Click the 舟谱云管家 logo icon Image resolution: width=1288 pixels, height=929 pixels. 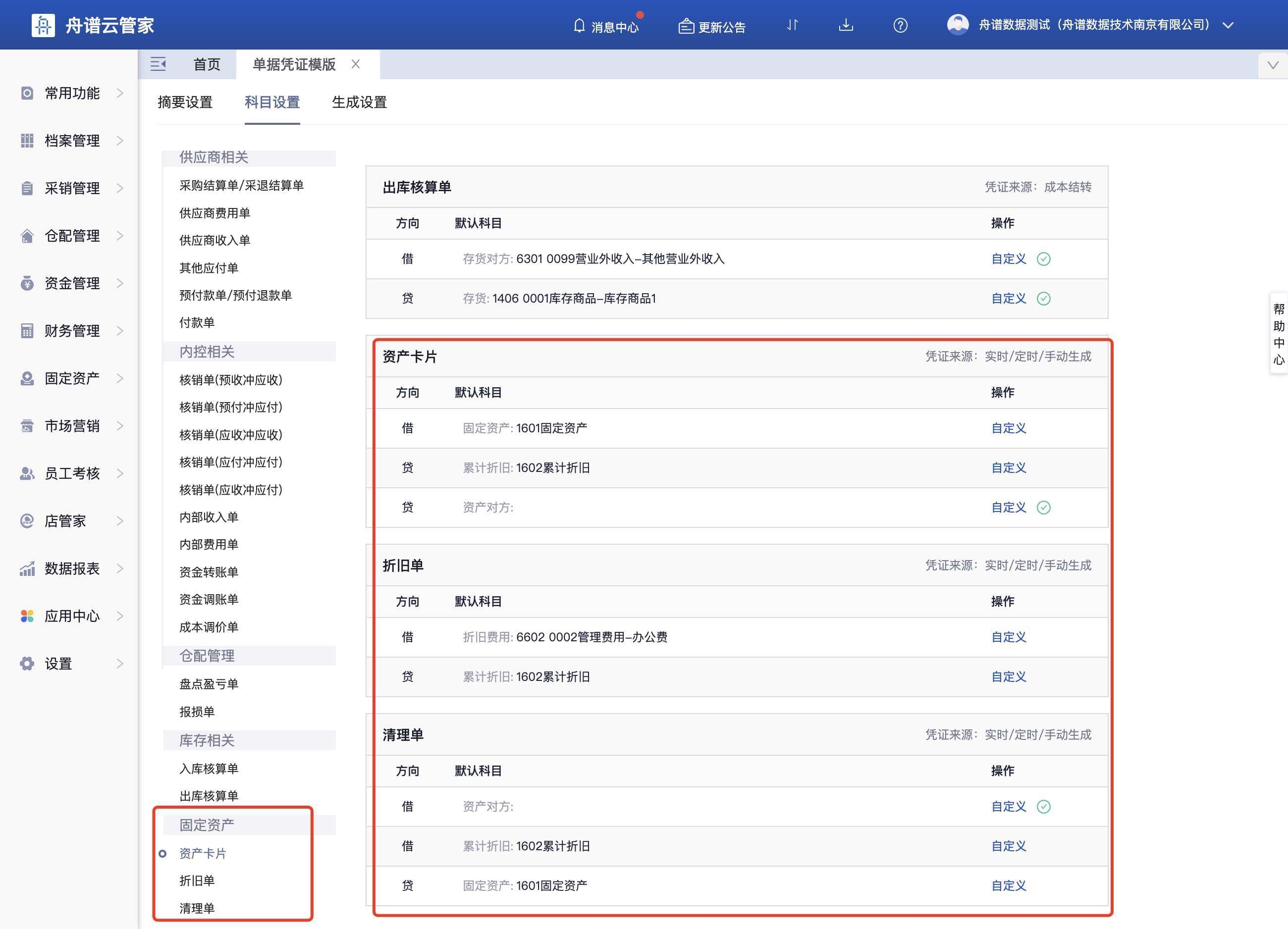pyautogui.click(x=43, y=25)
